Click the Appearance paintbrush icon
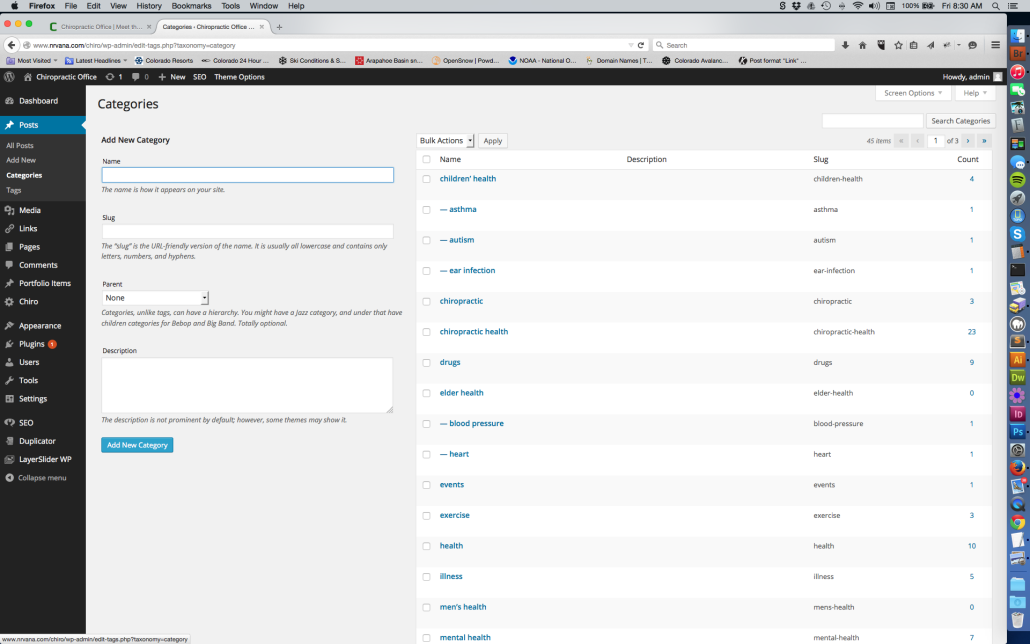The image size is (1030, 644). click(x=9, y=326)
